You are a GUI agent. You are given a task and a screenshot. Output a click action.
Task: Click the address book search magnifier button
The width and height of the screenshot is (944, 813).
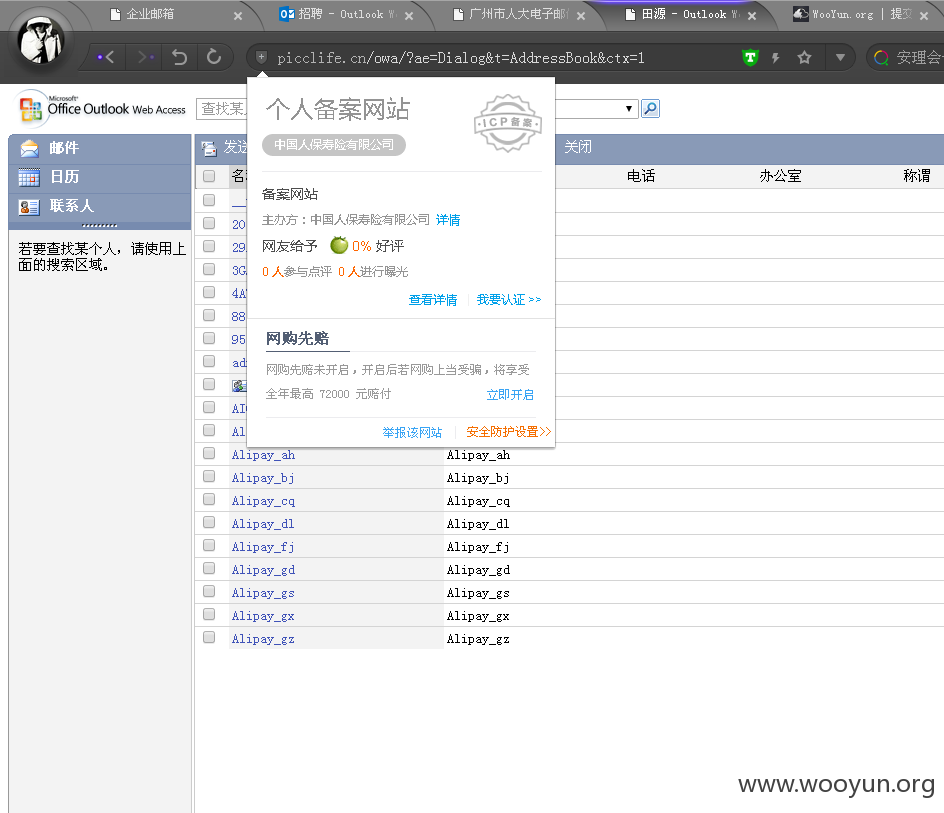(650, 108)
